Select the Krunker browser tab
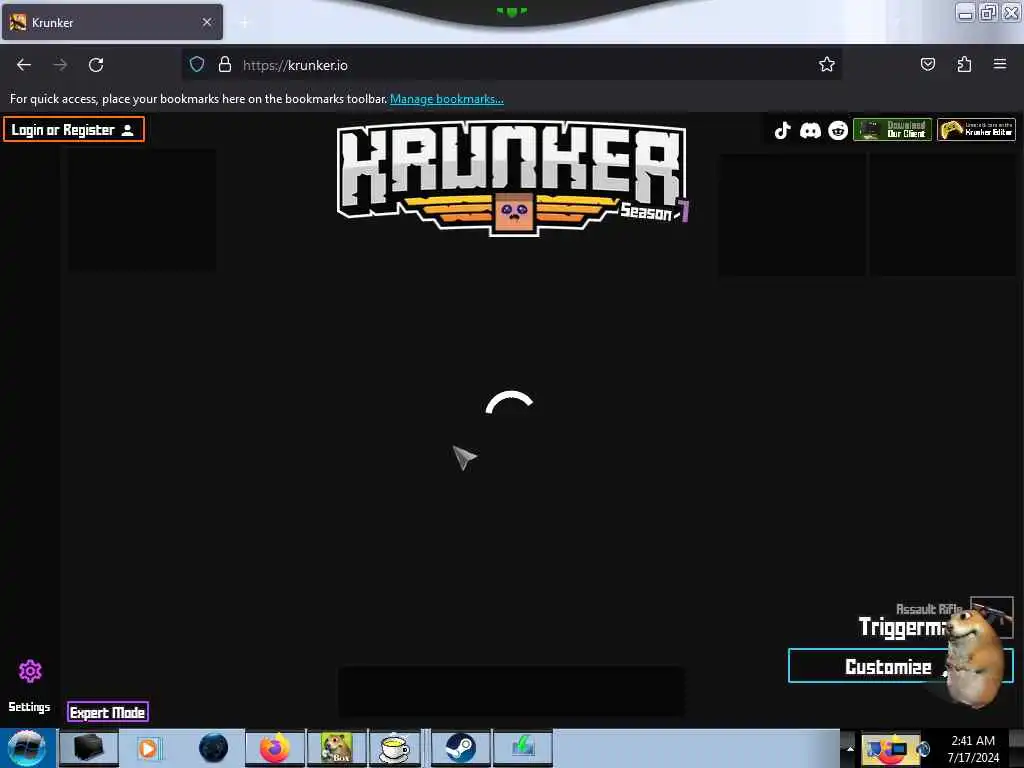 tap(112, 22)
